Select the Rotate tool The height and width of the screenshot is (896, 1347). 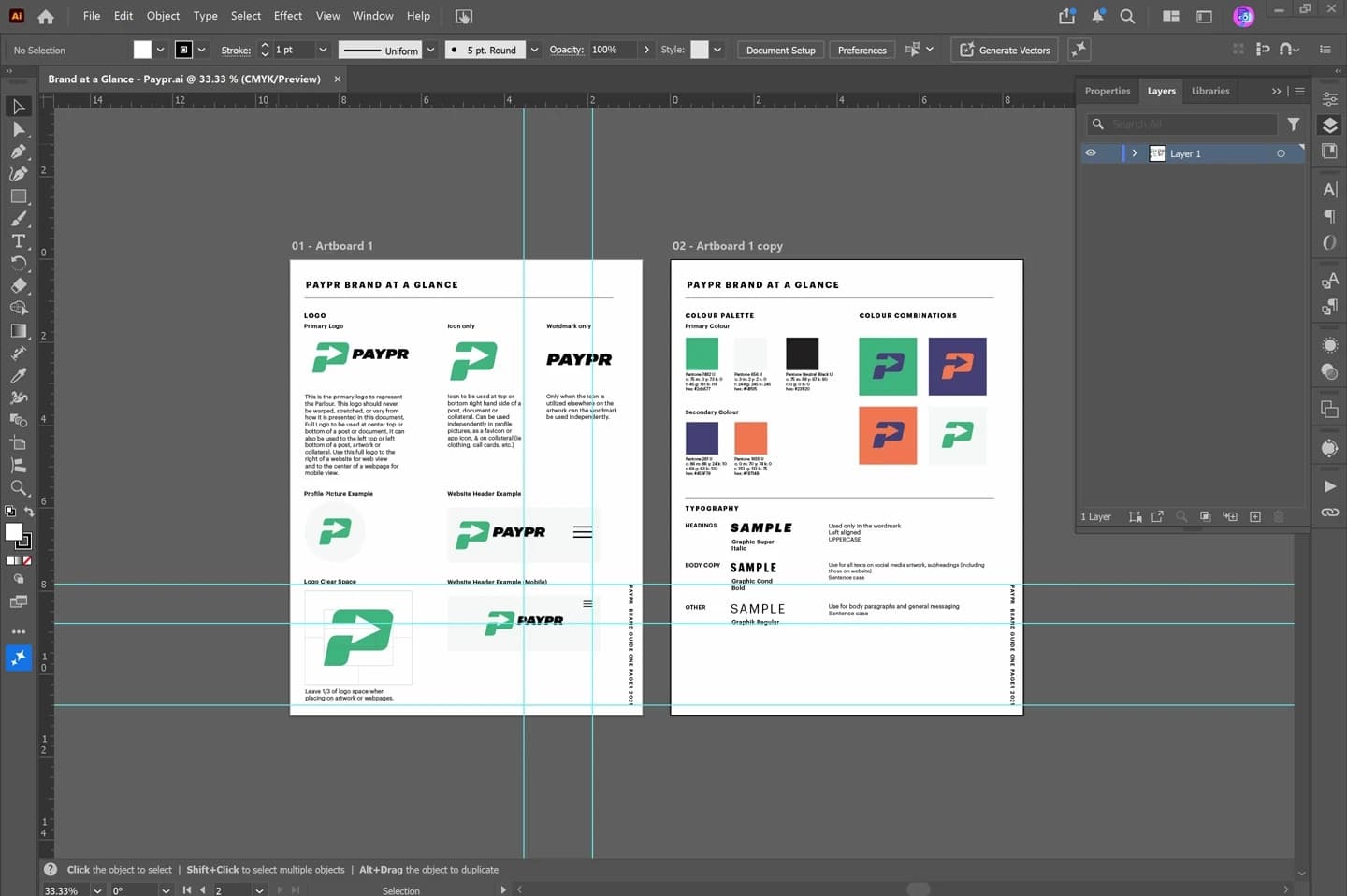coord(18,264)
